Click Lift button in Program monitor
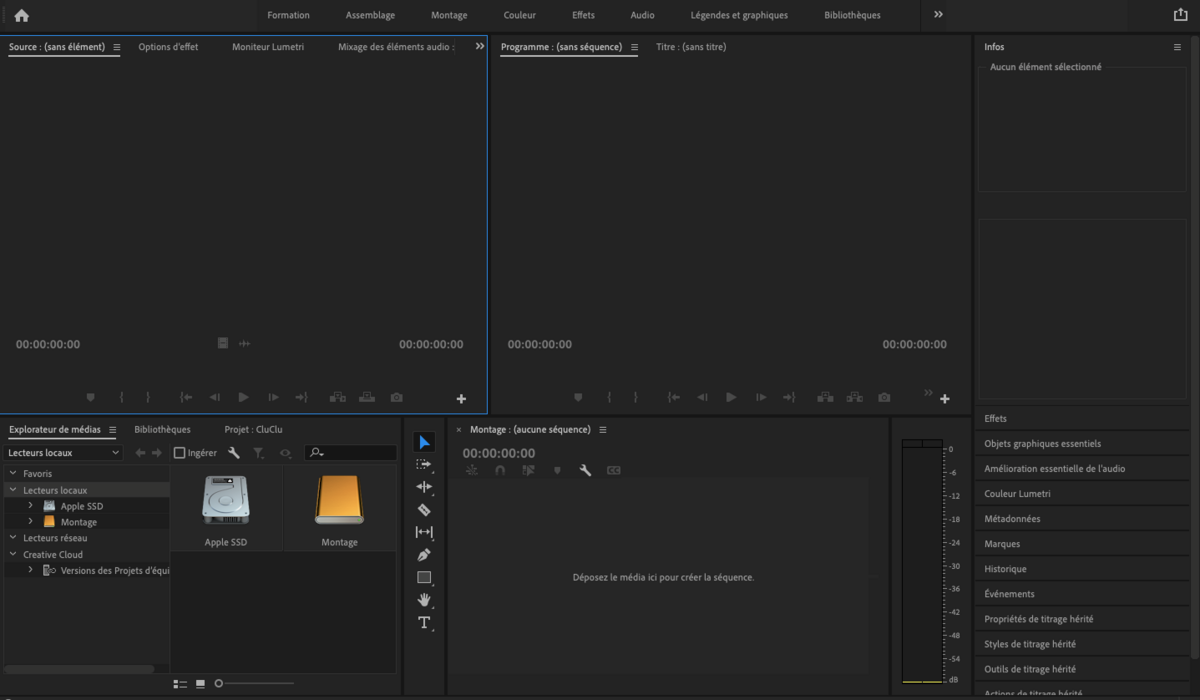This screenshot has width=1200, height=700. [x=825, y=397]
